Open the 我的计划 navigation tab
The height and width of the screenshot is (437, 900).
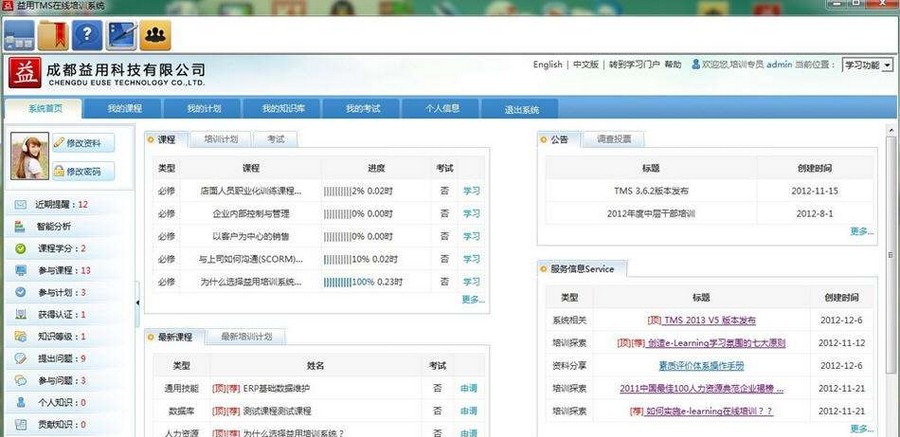pyautogui.click(x=203, y=109)
